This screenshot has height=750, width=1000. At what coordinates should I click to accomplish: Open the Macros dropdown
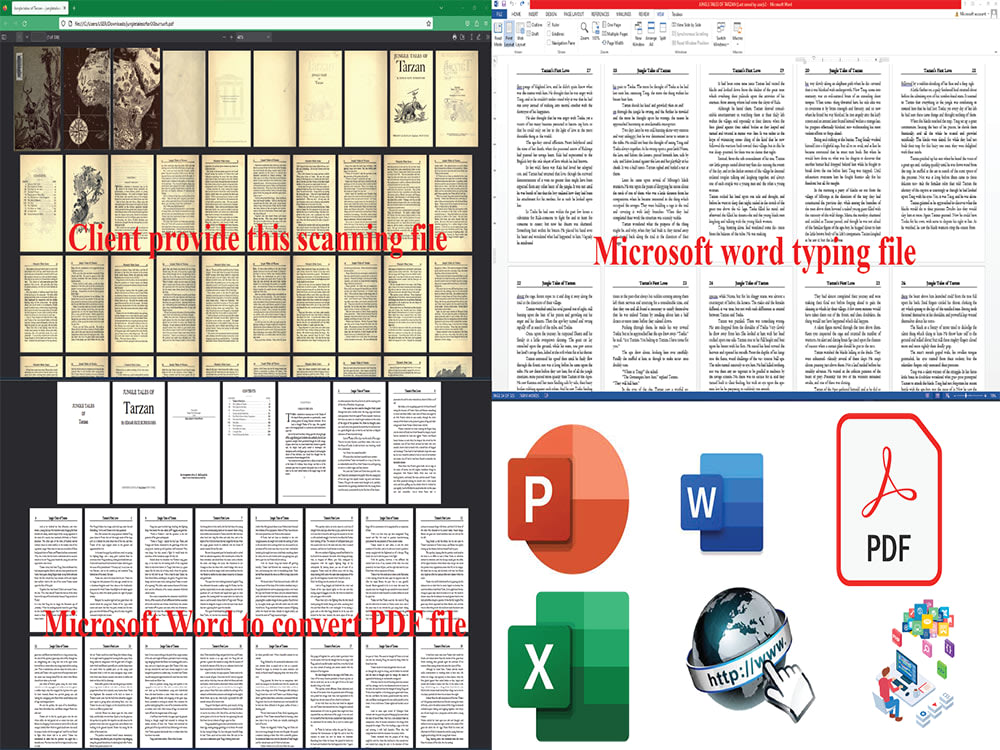pos(737,34)
